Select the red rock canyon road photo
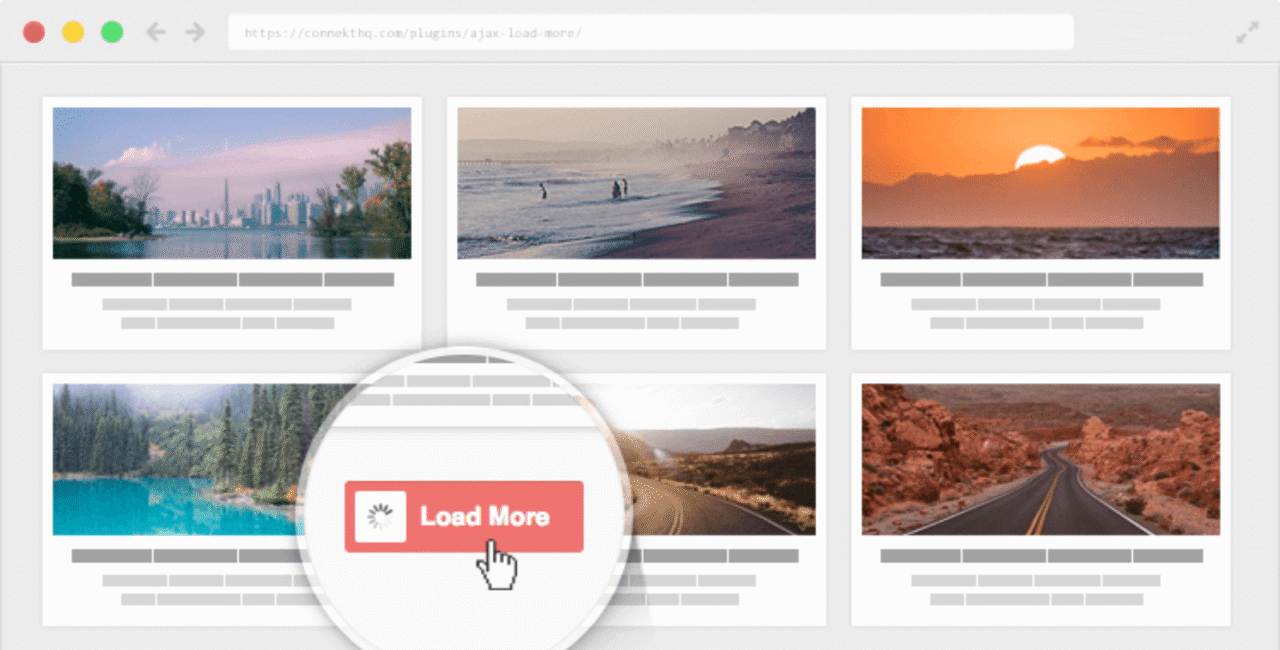This screenshot has height=650, width=1280. [1040, 460]
